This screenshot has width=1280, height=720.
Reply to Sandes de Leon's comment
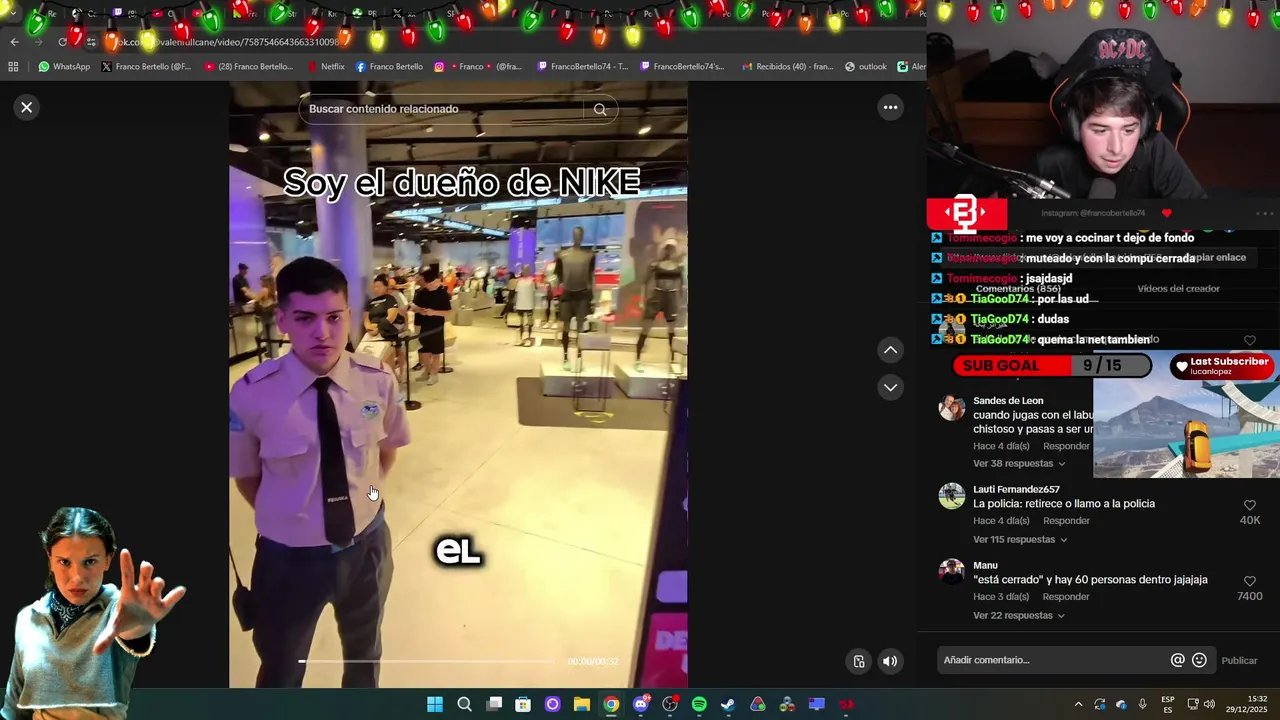[x=1066, y=446]
